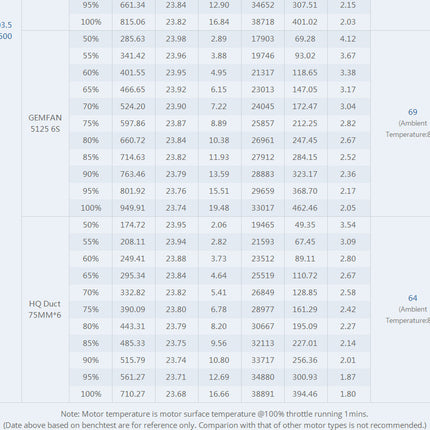The height and width of the screenshot is (430, 430).
Task: Select the 38891 RPM cell
Action: [263, 394]
